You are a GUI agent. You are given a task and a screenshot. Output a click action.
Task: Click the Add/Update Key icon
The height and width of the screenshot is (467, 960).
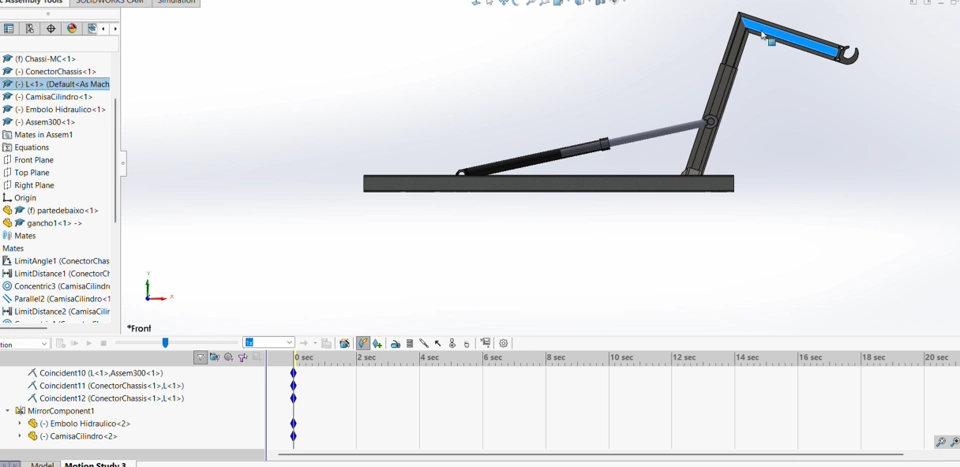377,343
